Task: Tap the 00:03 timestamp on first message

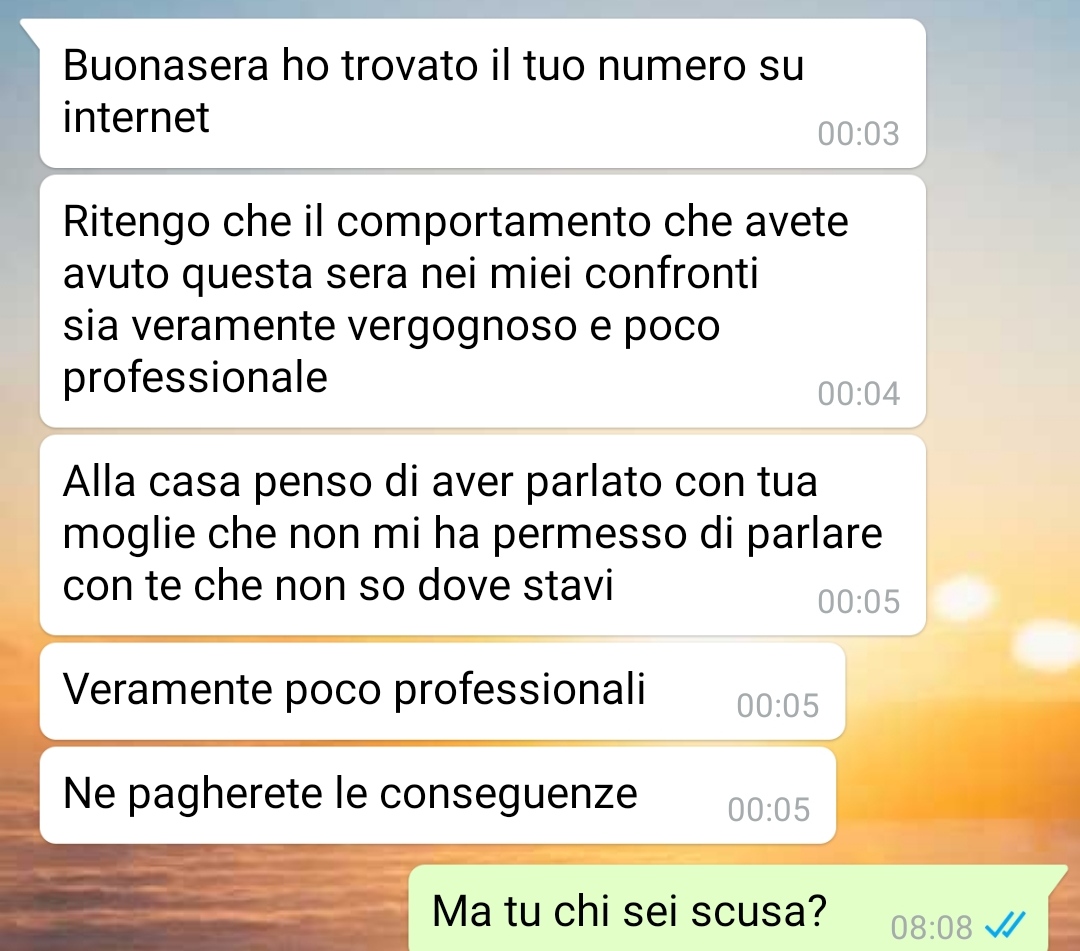Action: click(x=858, y=134)
